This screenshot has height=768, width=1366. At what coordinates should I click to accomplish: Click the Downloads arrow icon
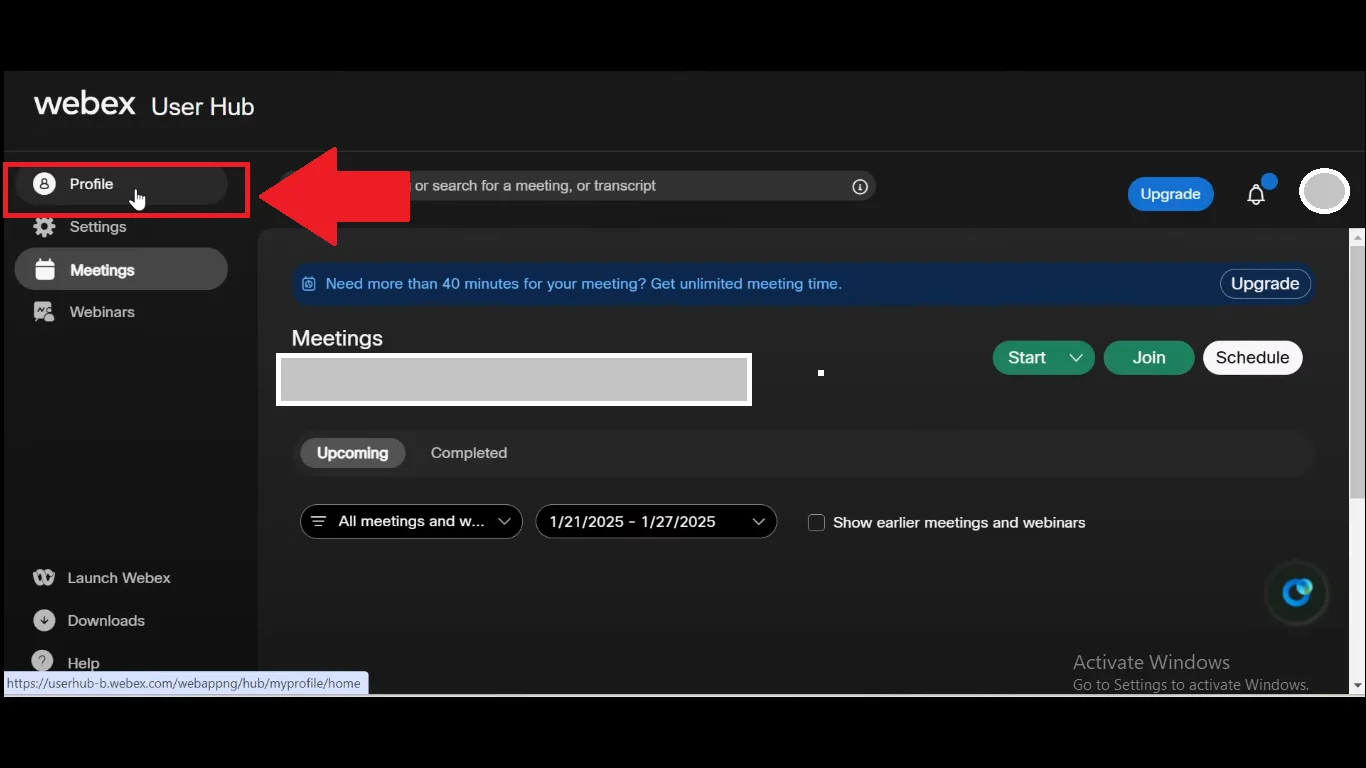point(44,621)
